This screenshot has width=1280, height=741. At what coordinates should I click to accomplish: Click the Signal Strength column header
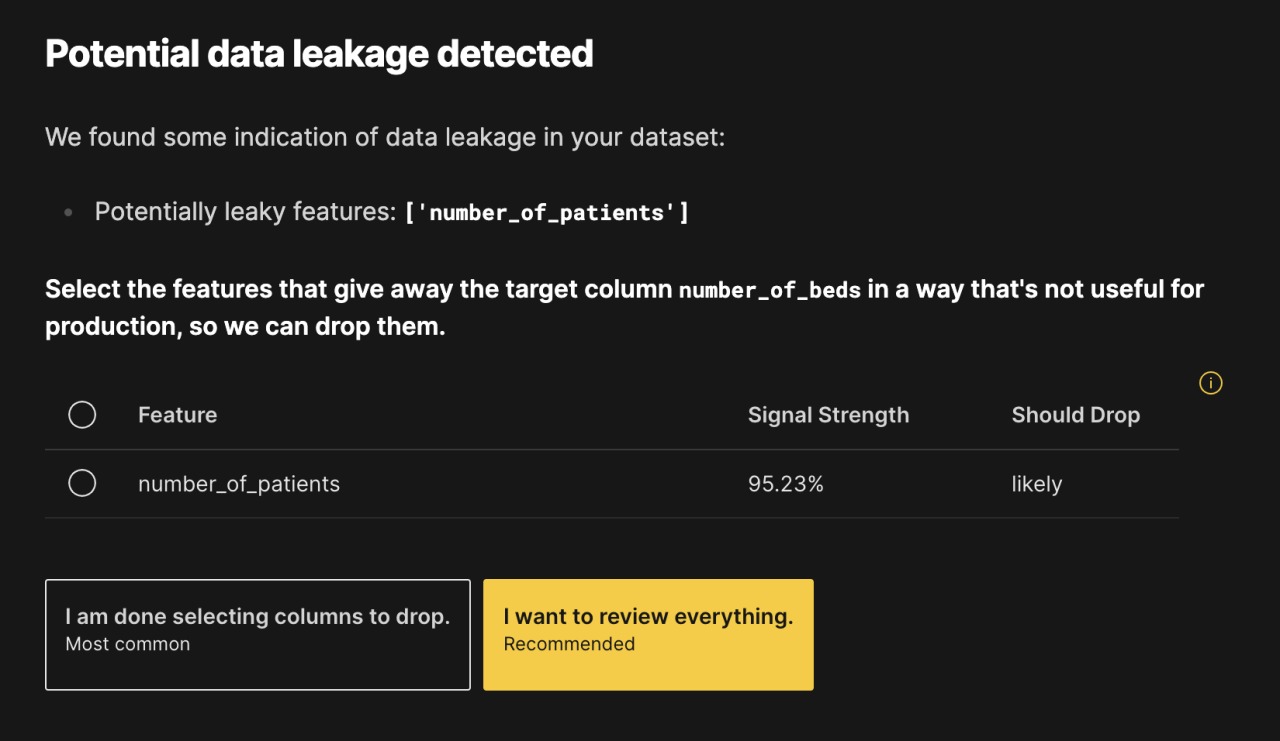coord(828,414)
